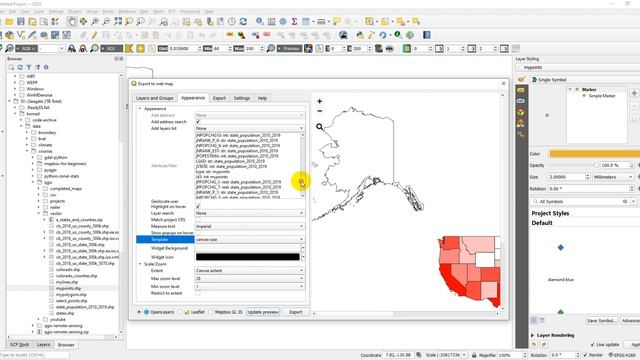Screen dimensions: 640x360
Task: Click the Save Symbol button
Action: pos(601,321)
